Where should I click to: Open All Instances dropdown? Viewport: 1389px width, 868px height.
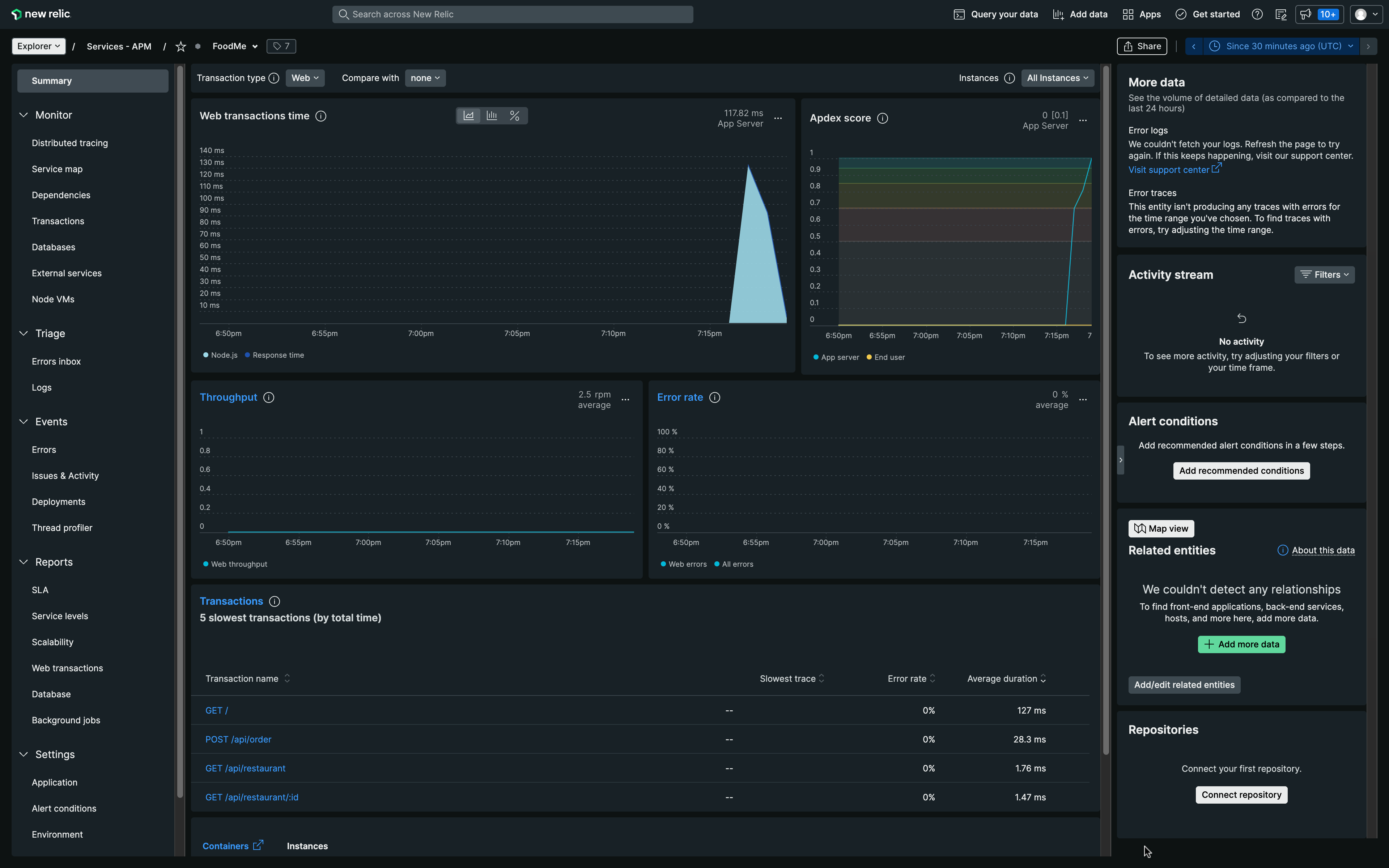(1057, 78)
